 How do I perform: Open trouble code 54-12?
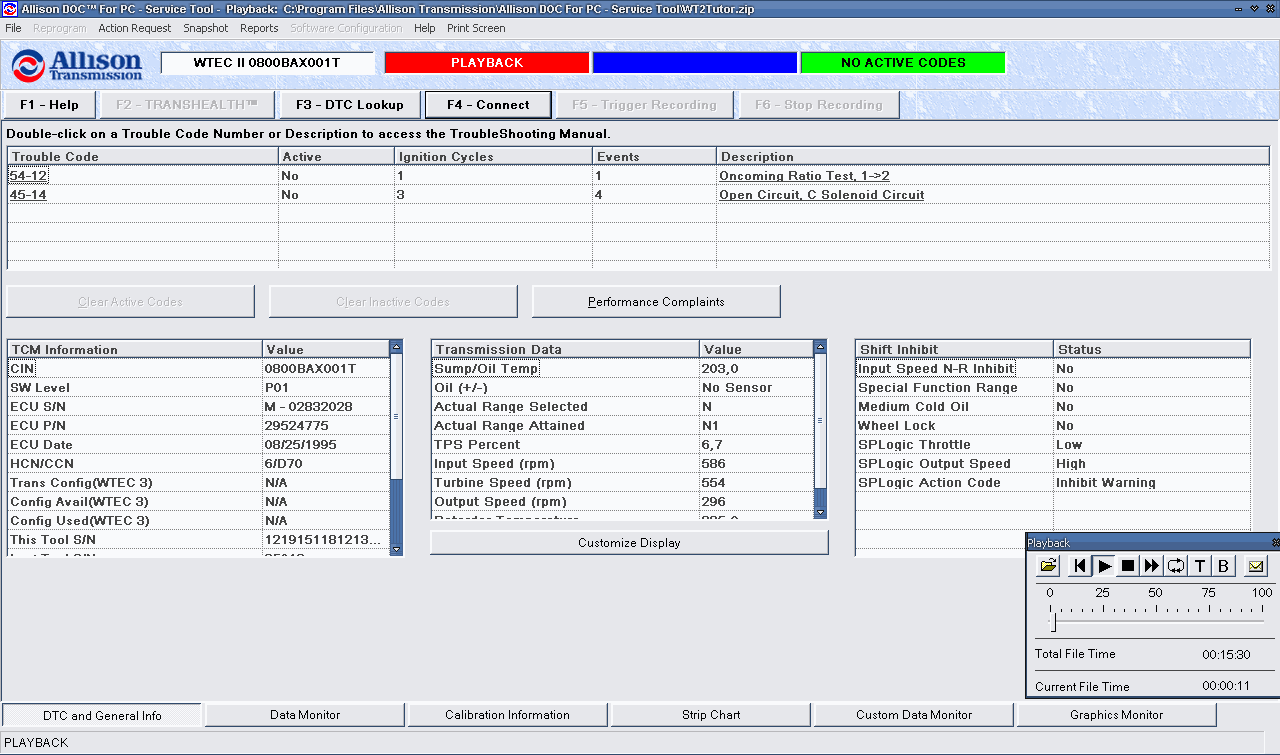(x=28, y=176)
